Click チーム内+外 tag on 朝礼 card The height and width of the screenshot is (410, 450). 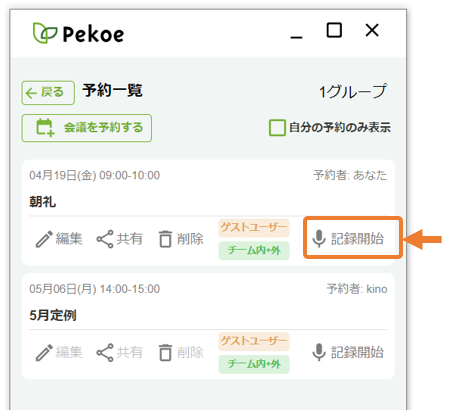(x=254, y=251)
